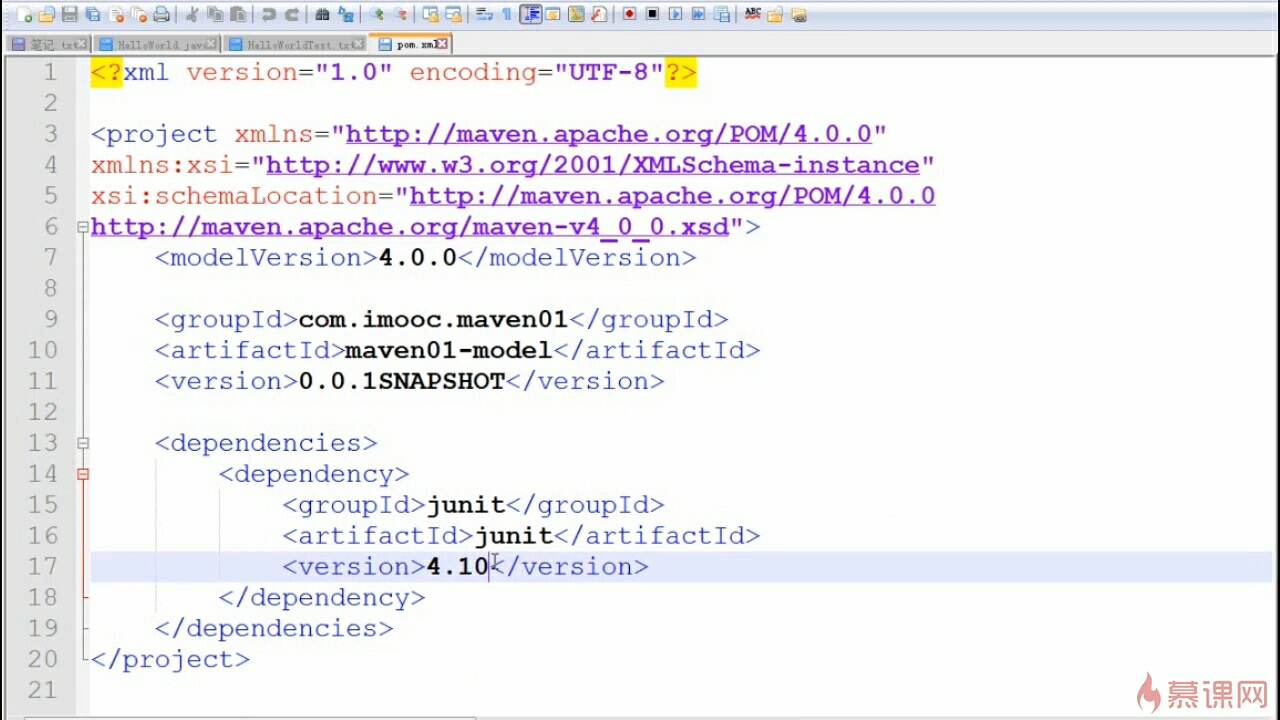Screen dimensions: 1280x720
Task: Click on junit artifactId value line 16
Action: [x=514, y=536]
